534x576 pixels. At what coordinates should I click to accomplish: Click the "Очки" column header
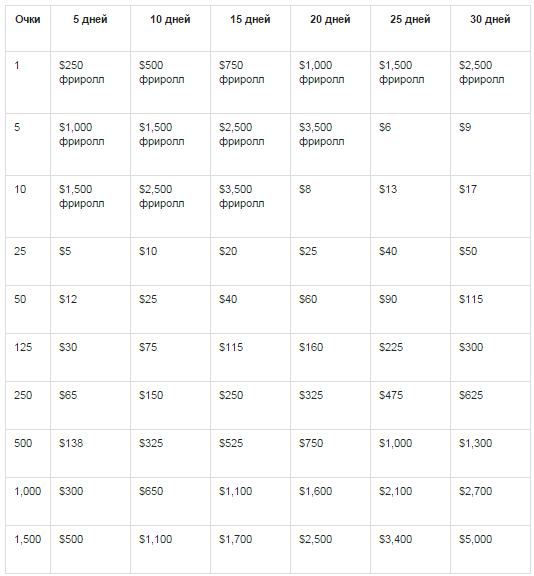pos(28,29)
